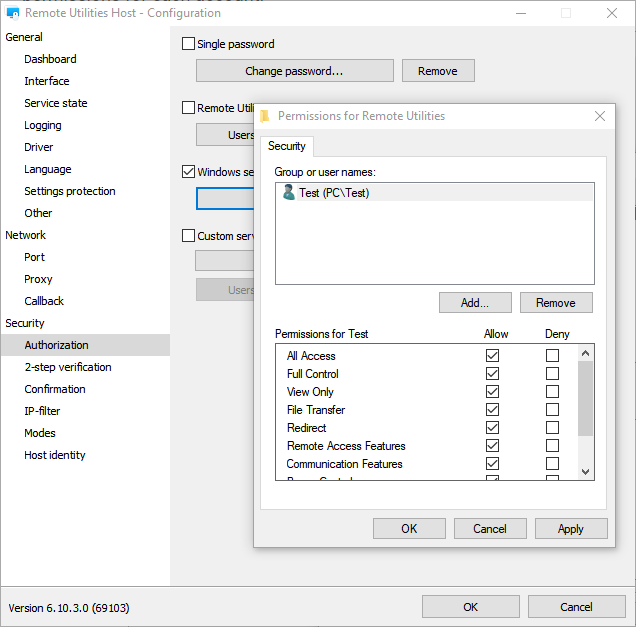636x627 pixels.
Task: Click the Remote Utilities Users button
Action: point(226,135)
